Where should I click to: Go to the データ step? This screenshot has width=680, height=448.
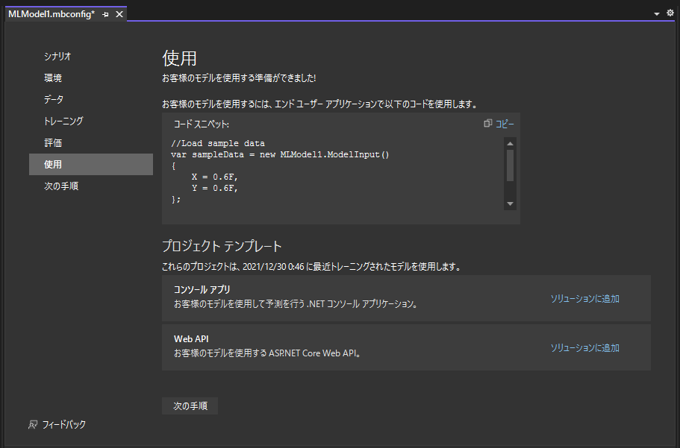click(x=54, y=99)
